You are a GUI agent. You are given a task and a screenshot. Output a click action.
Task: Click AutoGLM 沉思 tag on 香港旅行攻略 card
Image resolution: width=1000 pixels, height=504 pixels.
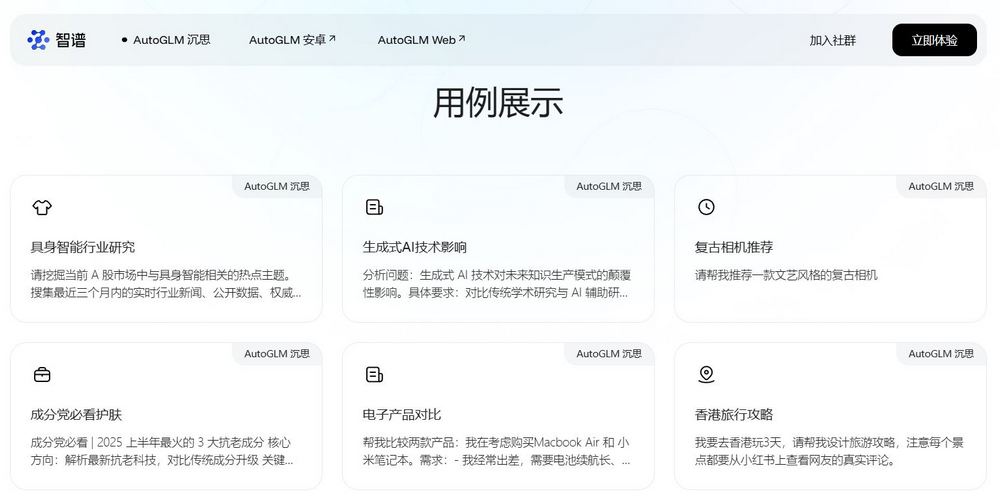(x=941, y=353)
